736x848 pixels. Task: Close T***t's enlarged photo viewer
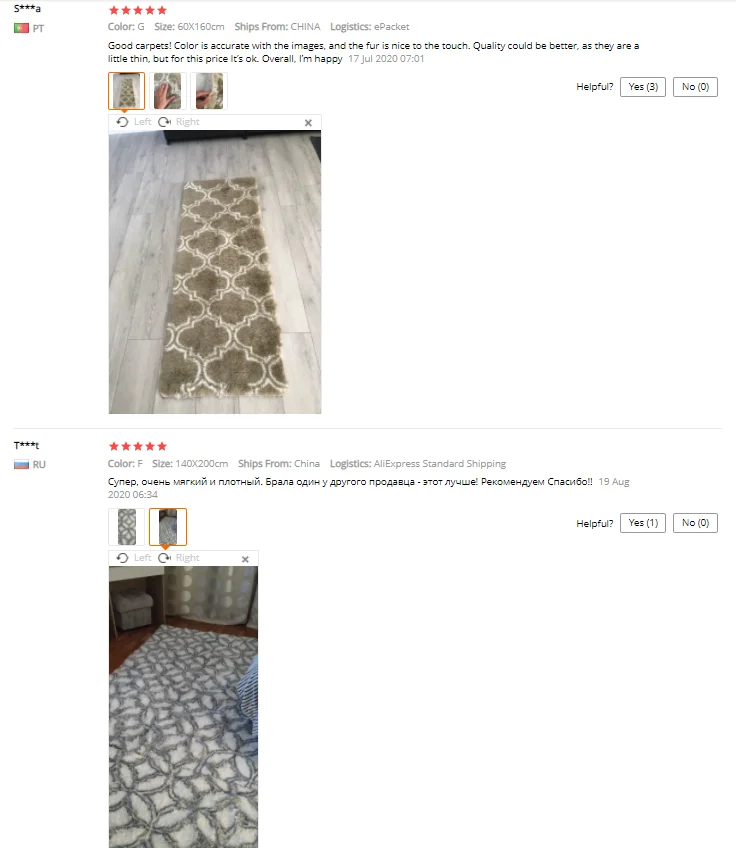click(x=245, y=559)
